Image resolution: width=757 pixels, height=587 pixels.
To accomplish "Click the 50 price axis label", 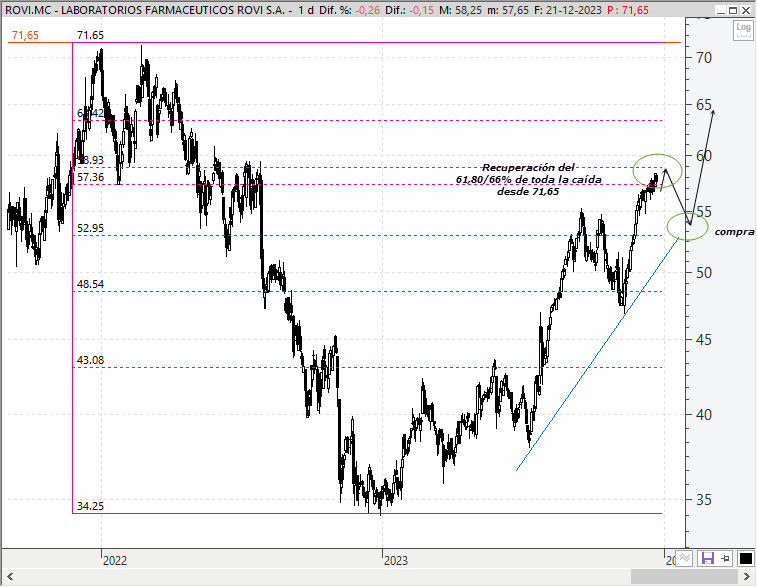I will (x=704, y=273).
